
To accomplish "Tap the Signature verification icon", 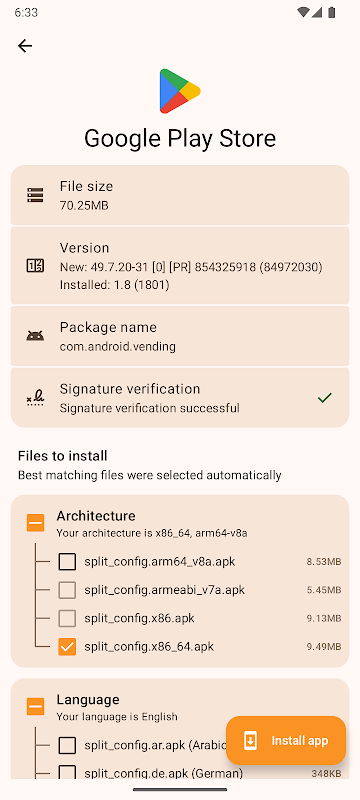I will click(x=35, y=397).
